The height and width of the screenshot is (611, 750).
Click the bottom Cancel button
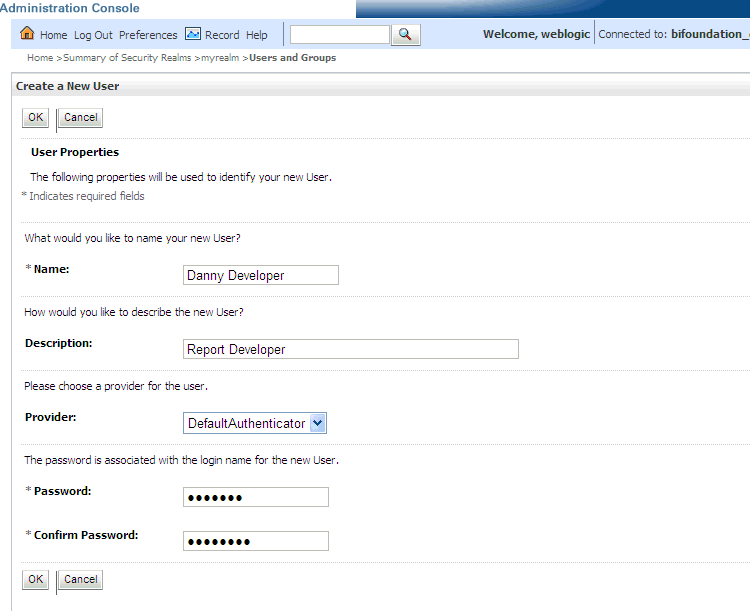click(80, 579)
